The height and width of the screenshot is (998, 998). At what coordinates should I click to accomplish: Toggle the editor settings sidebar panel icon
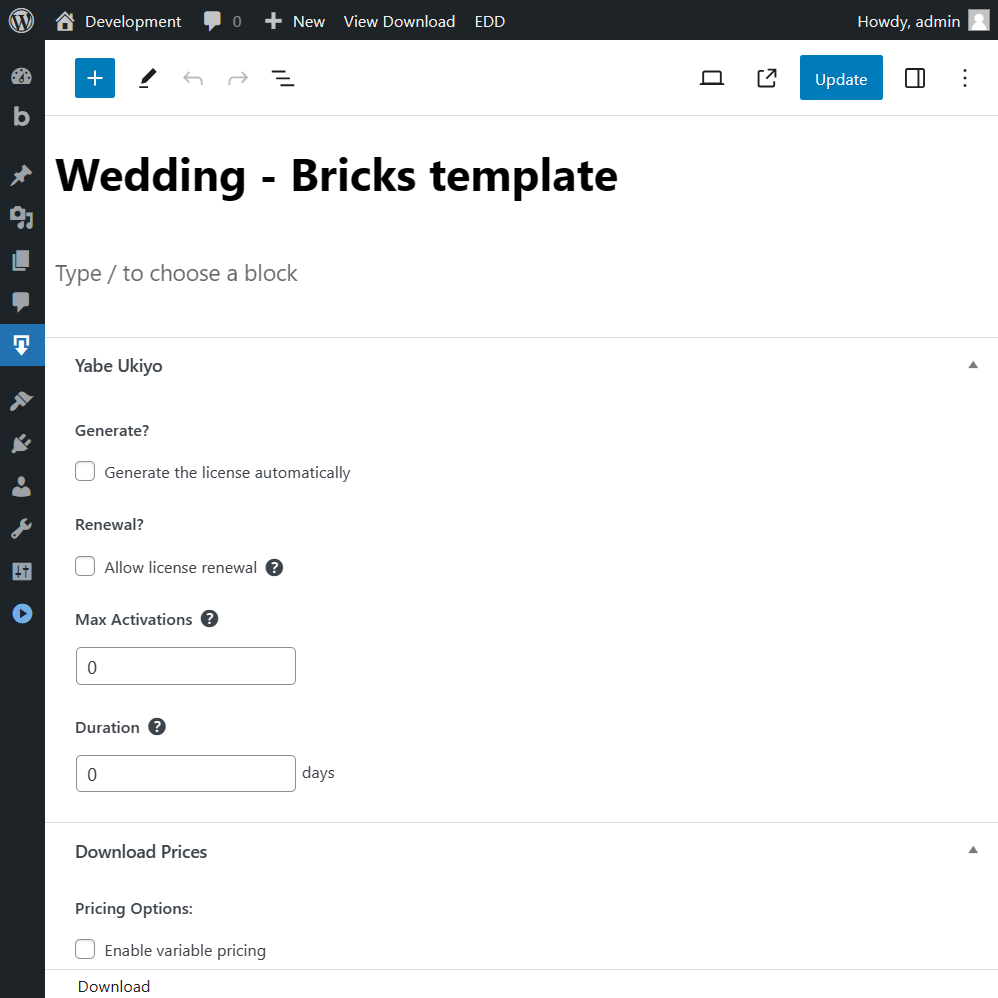914,77
